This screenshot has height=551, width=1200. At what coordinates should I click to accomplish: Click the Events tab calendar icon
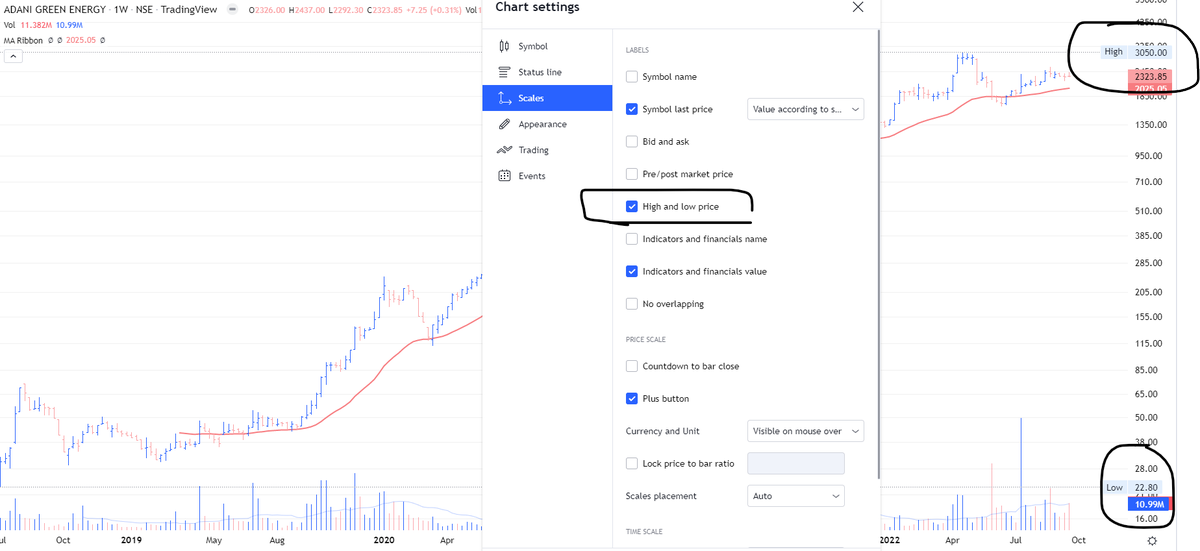click(504, 176)
